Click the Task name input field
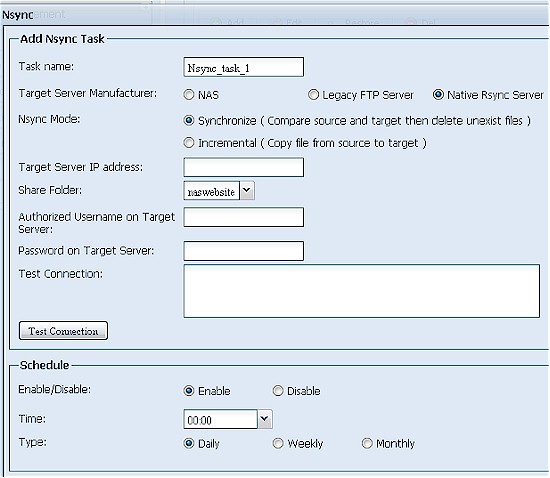Viewport: 550px width, 478px height. [243, 67]
